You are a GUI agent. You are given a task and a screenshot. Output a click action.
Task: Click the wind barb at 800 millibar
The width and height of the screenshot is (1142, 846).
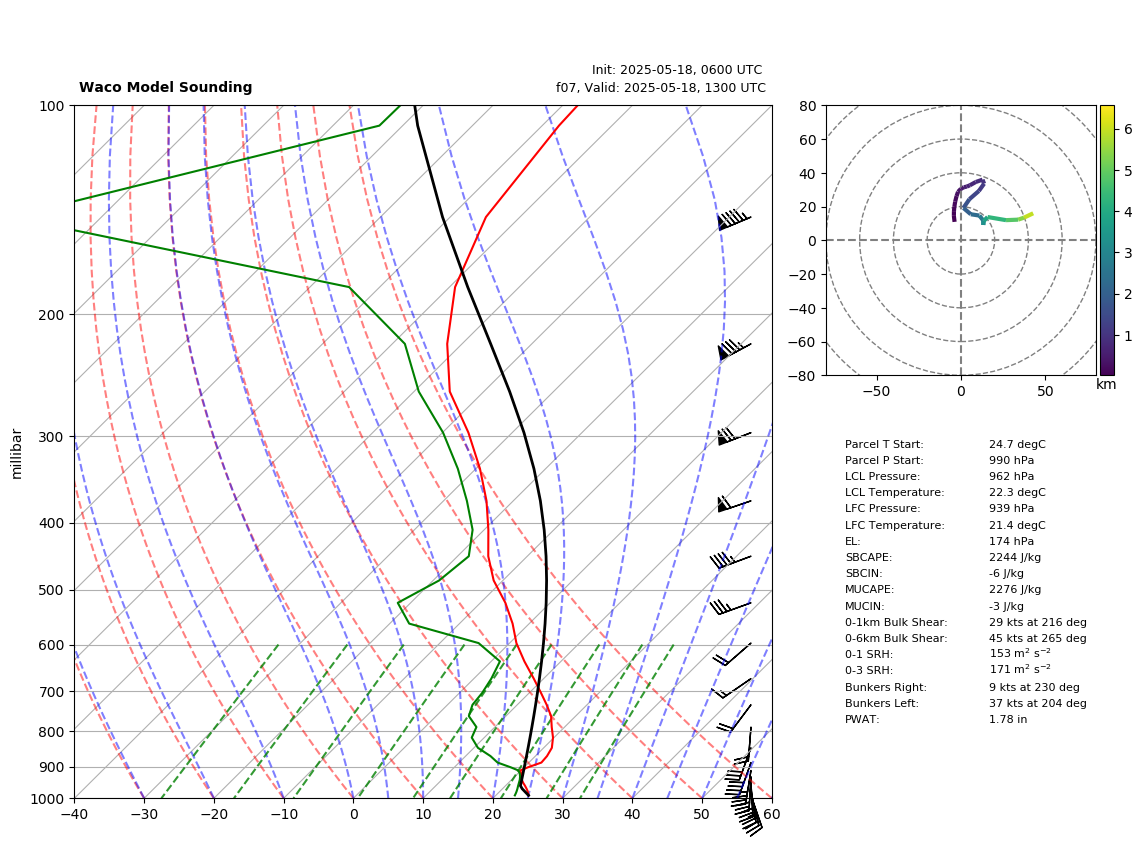(734, 719)
